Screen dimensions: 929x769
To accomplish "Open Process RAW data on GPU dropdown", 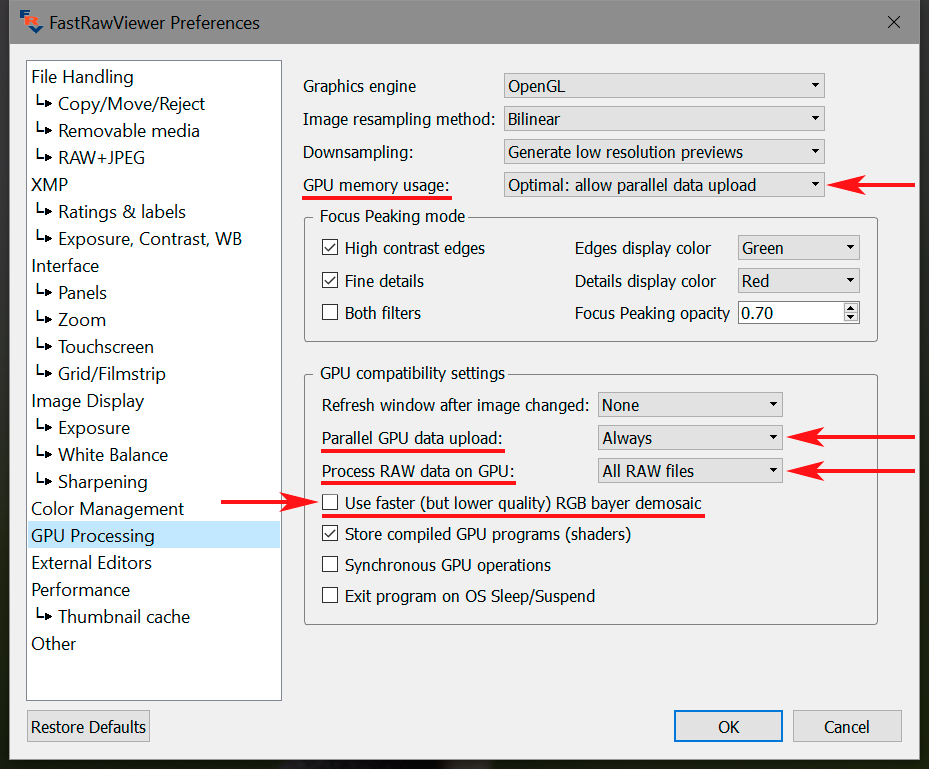I will [690, 471].
